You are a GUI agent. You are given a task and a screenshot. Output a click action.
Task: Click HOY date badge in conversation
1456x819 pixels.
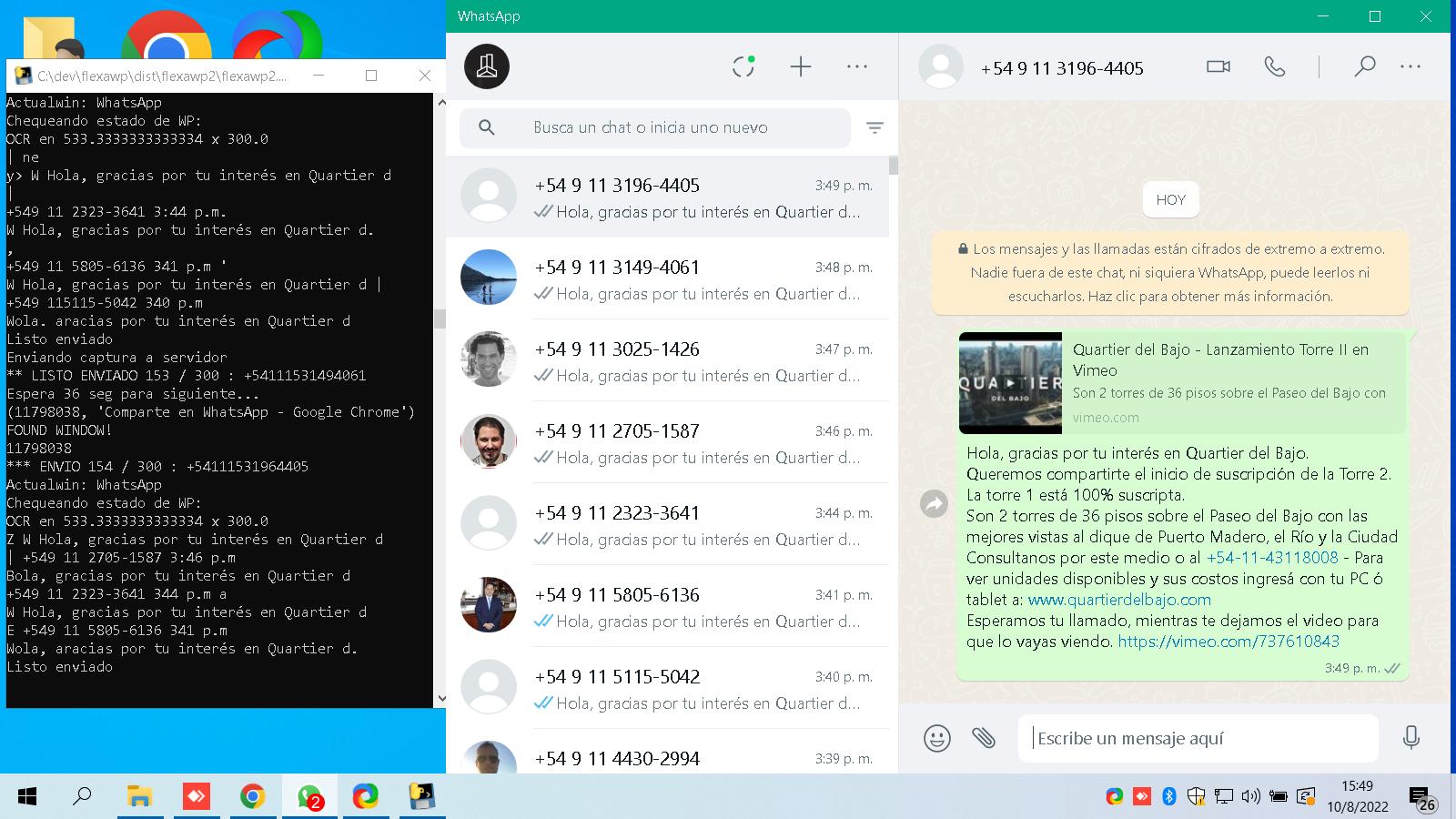(1171, 200)
